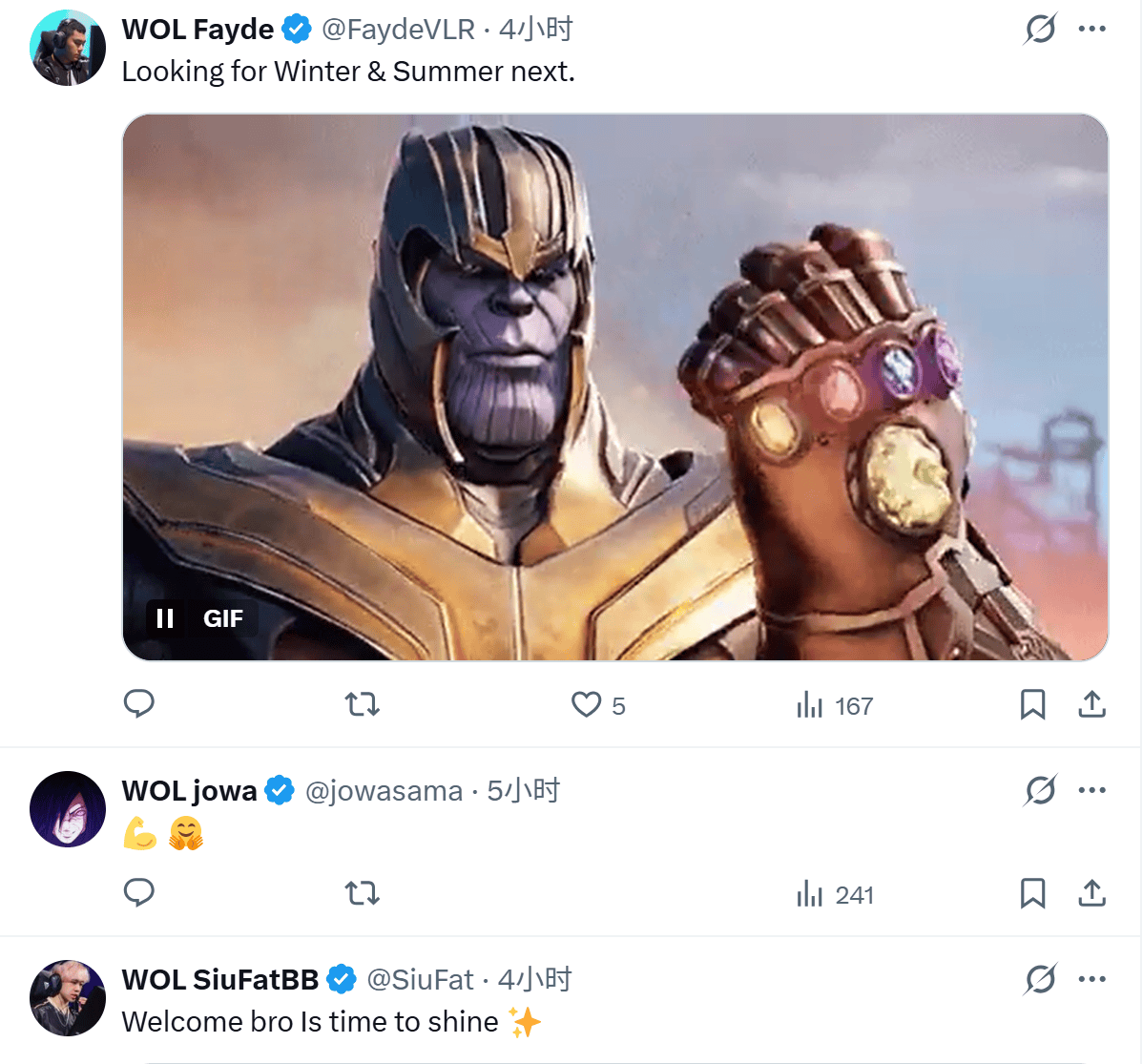This screenshot has height=1064, width=1143.
Task: Click WOL SiuFatBB's profile avatar
Action: (68, 998)
